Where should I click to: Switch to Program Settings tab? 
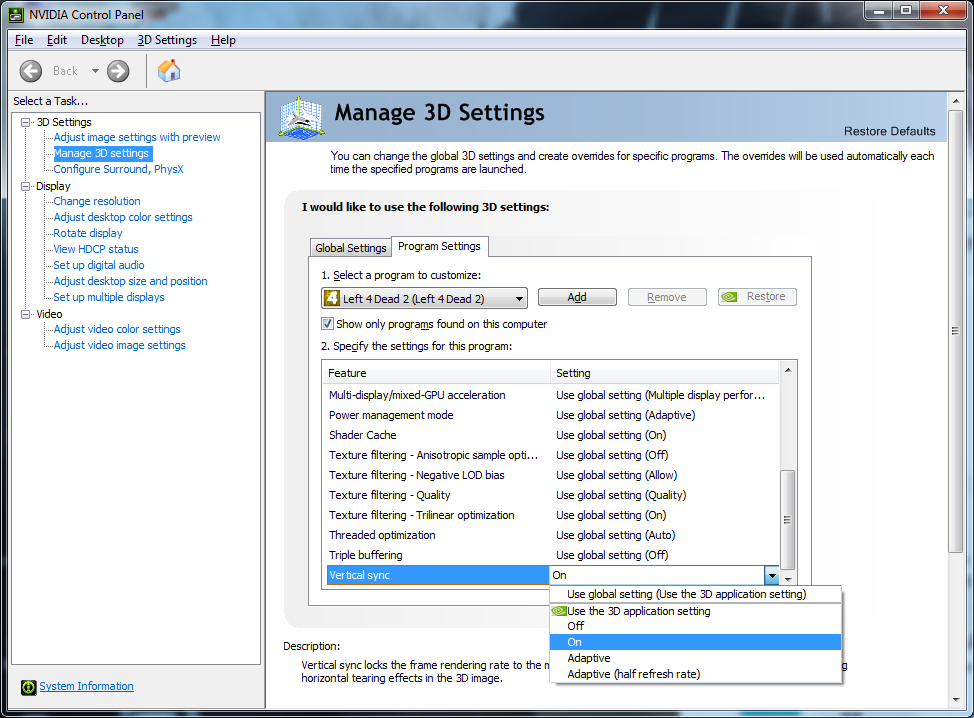[x=439, y=246]
